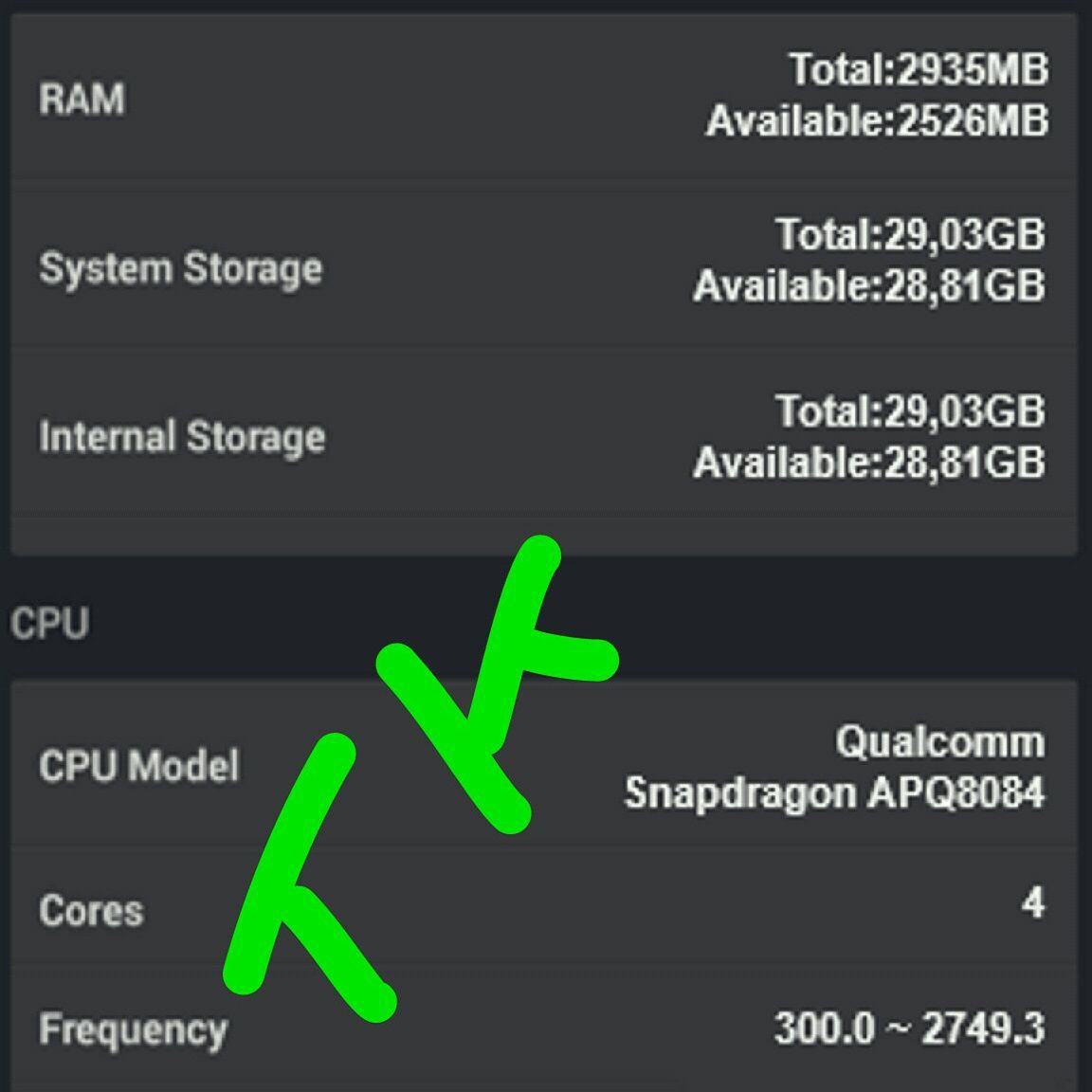Tap System Storage available 28,81GB value

tap(868, 285)
